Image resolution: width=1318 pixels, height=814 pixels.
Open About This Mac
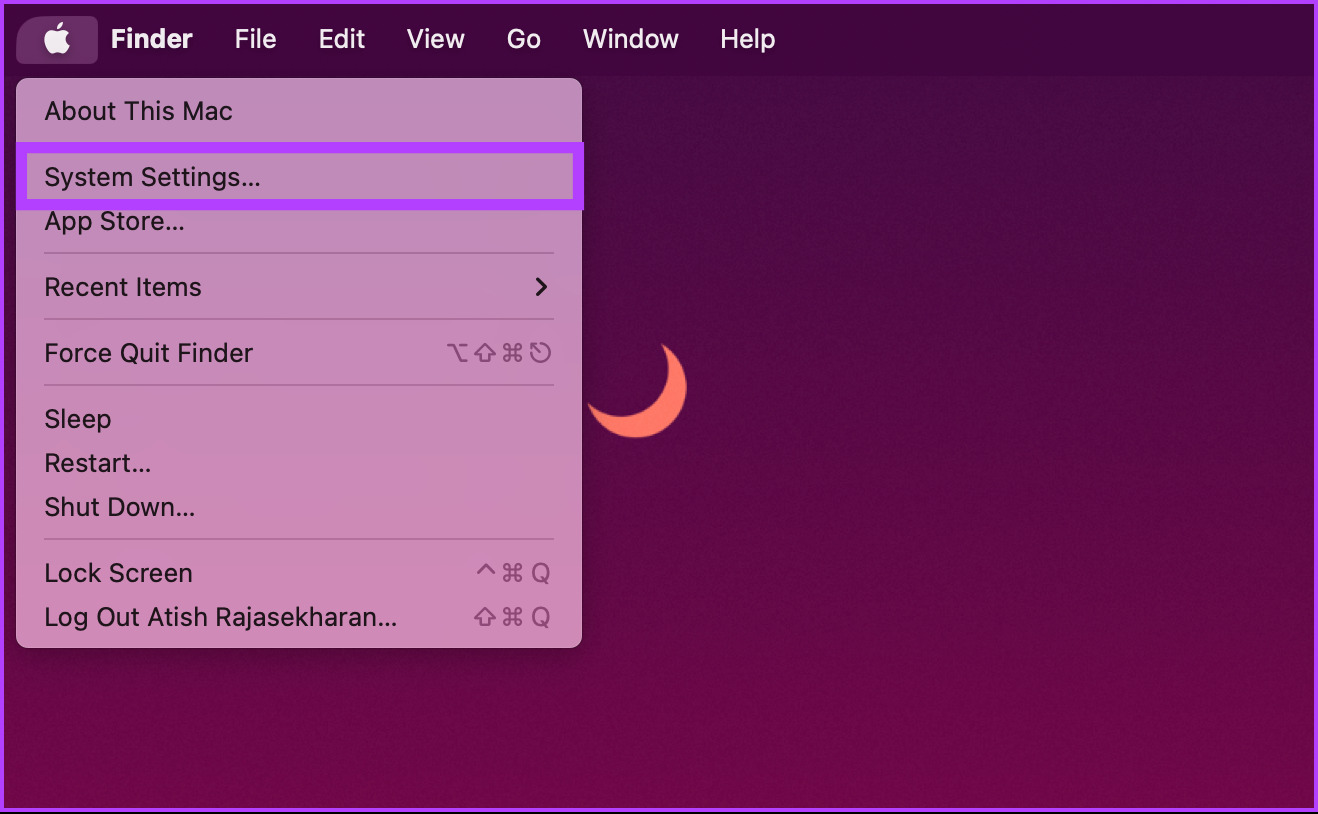click(x=138, y=111)
